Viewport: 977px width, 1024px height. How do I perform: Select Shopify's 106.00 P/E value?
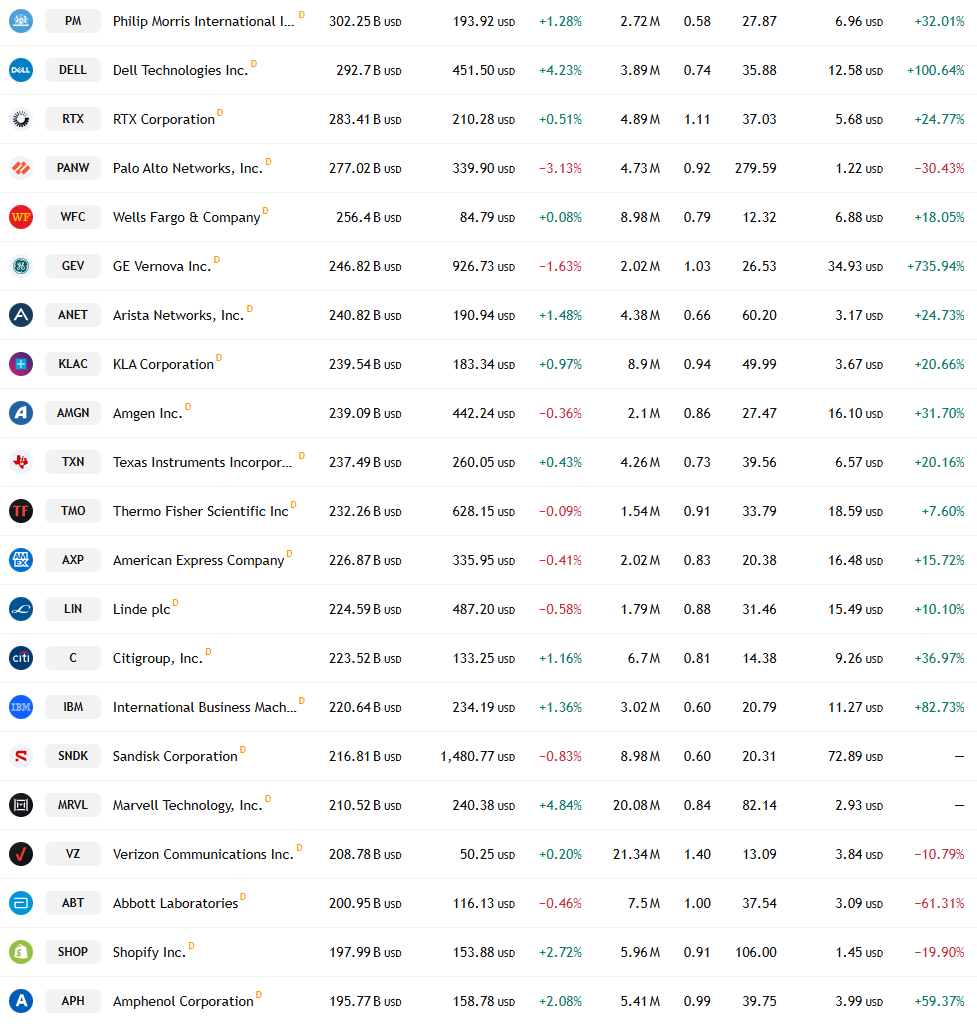[x=756, y=952]
